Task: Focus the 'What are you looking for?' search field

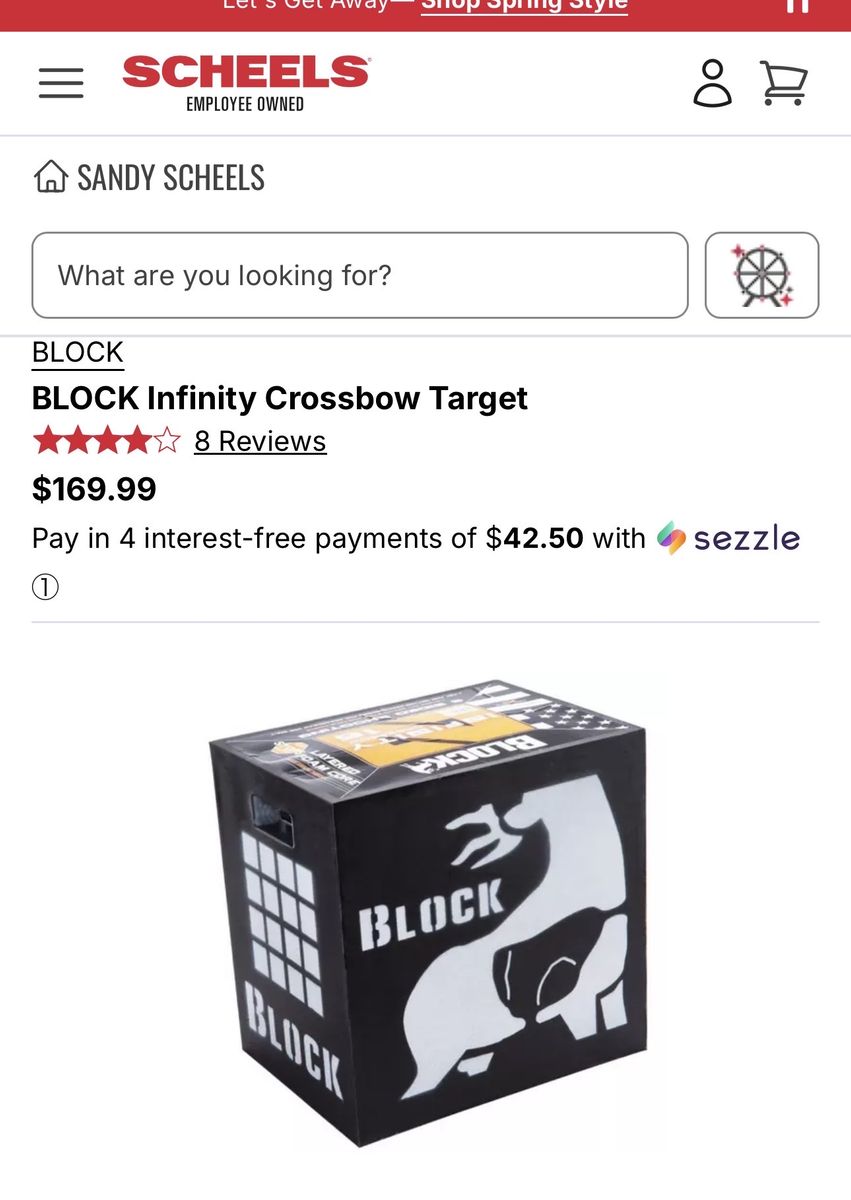Action: [x=360, y=275]
